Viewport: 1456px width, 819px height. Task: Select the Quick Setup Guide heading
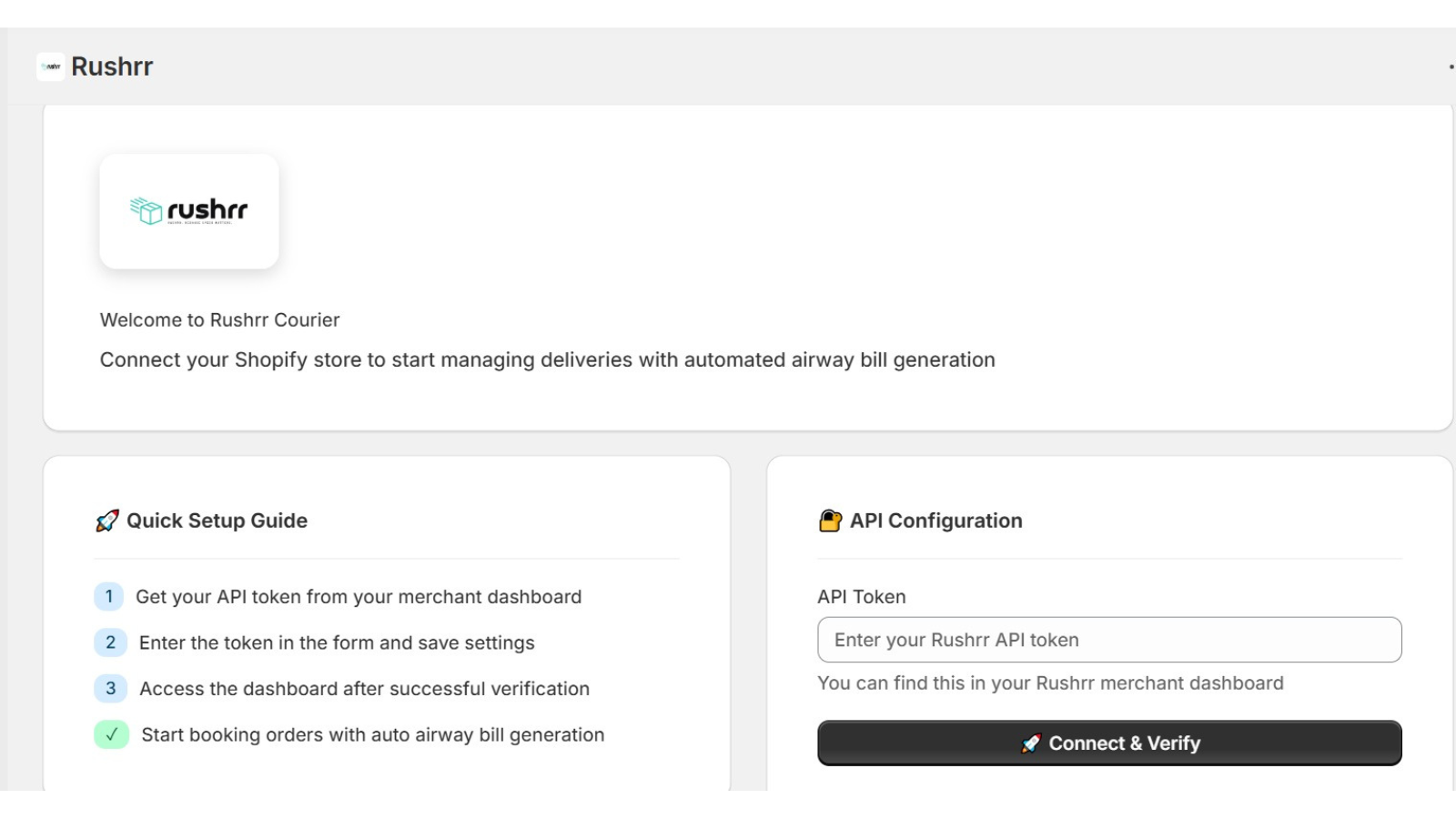pyautogui.click(x=217, y=521)
